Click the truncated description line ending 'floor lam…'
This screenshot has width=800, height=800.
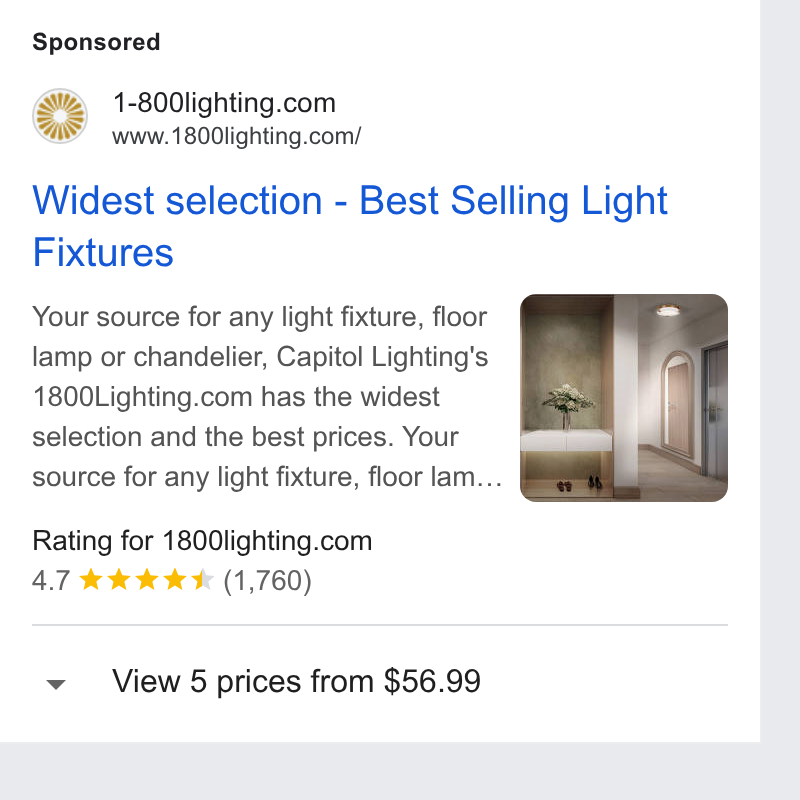coord(267,477)
